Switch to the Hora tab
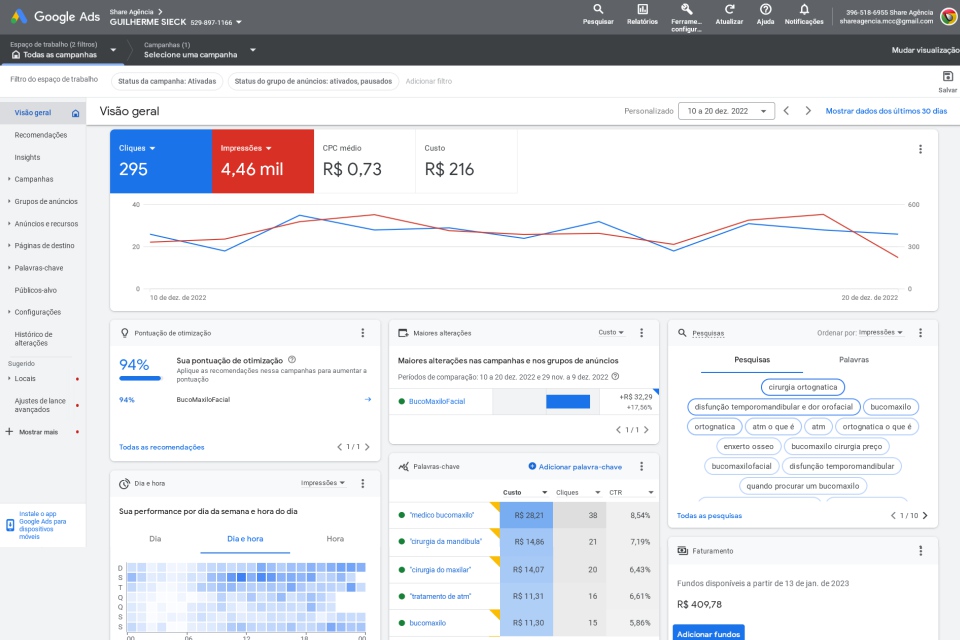This screenshot has width=960, height=640. [x=335, y=539]
